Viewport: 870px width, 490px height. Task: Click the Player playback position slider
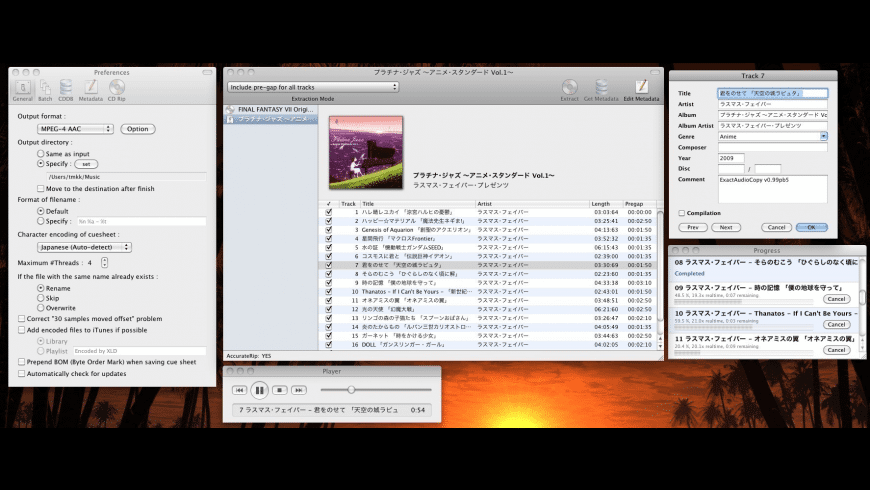pyautogui.click(x=376, y=390)
